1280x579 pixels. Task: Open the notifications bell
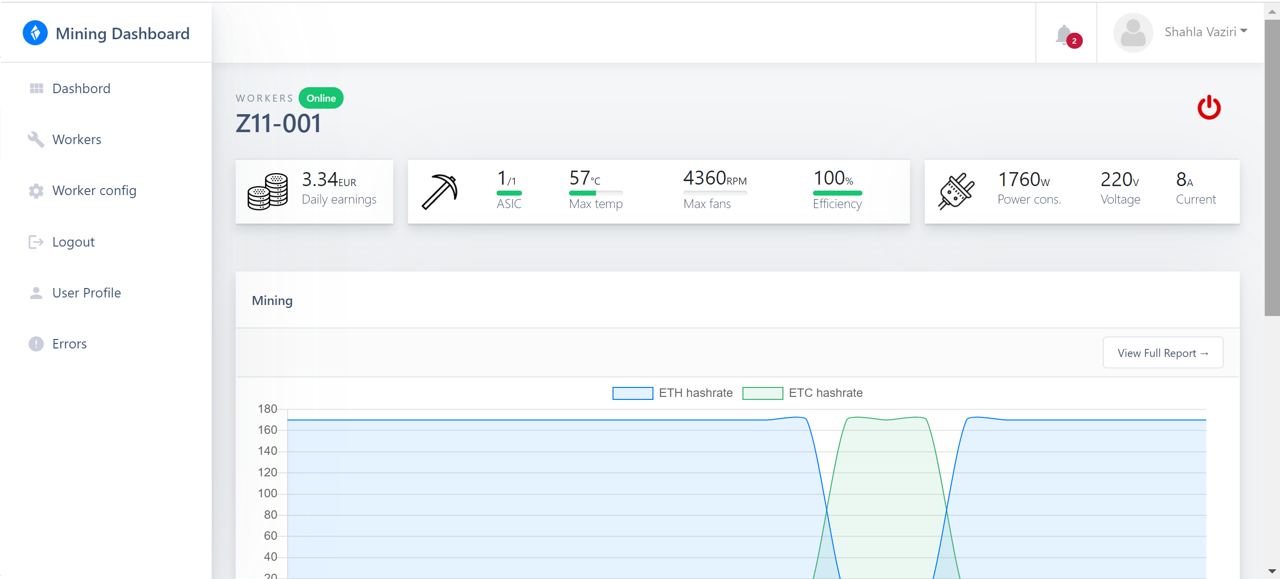1065,35
